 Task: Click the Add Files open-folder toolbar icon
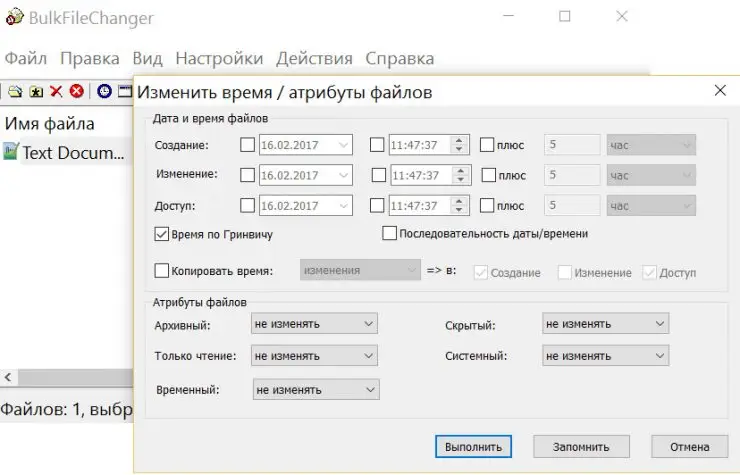pyautogui.click(x=15, y=91)
